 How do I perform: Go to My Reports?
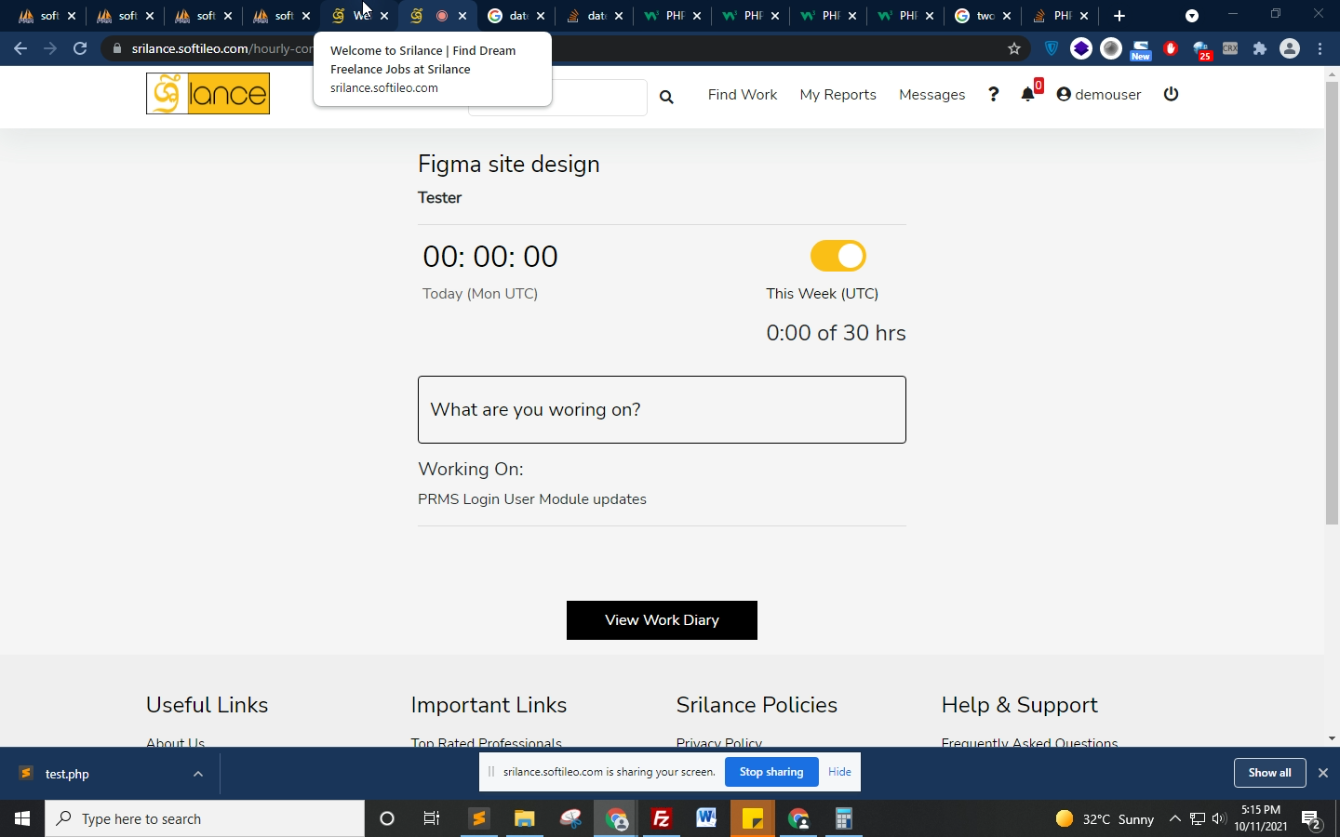[x=837, y=94]
